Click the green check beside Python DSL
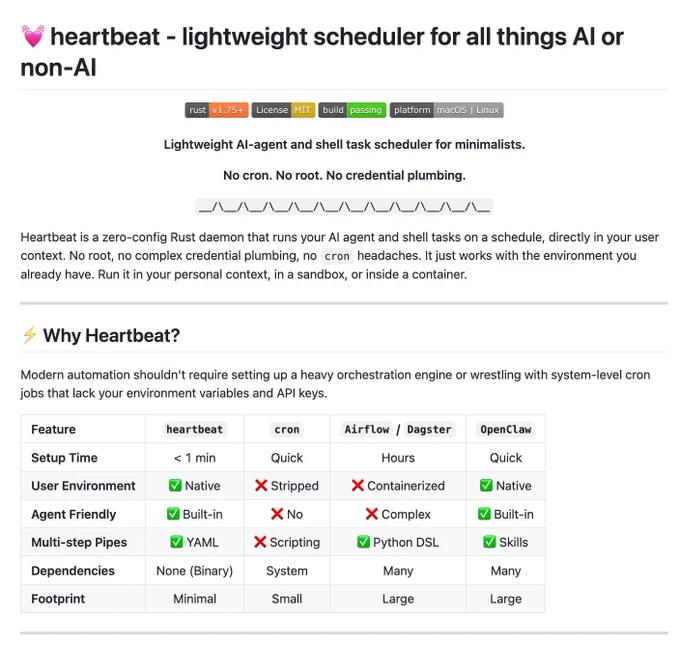This screenshot has height=648, width=680. coord(363,542)
